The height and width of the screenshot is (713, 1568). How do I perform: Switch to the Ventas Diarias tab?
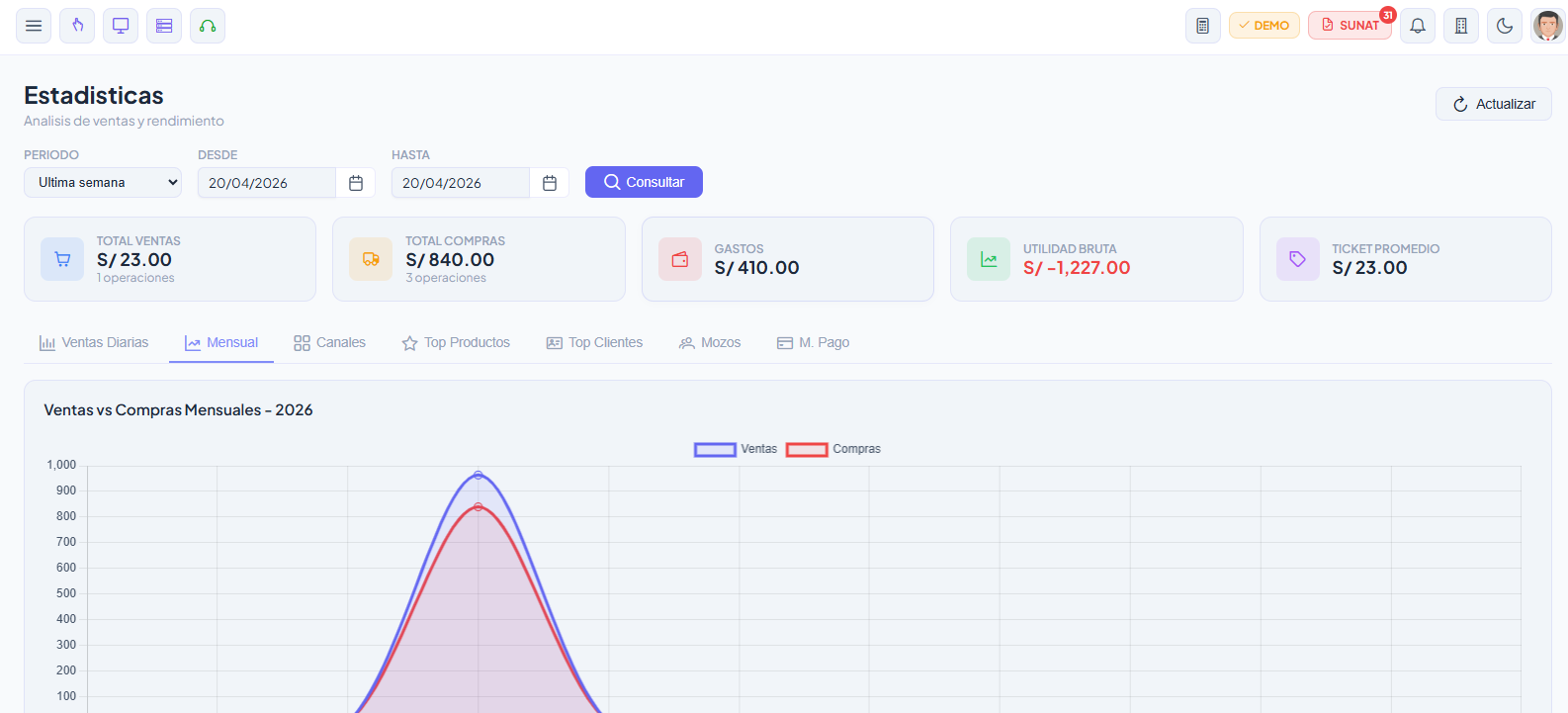click(x=94, y=343)
